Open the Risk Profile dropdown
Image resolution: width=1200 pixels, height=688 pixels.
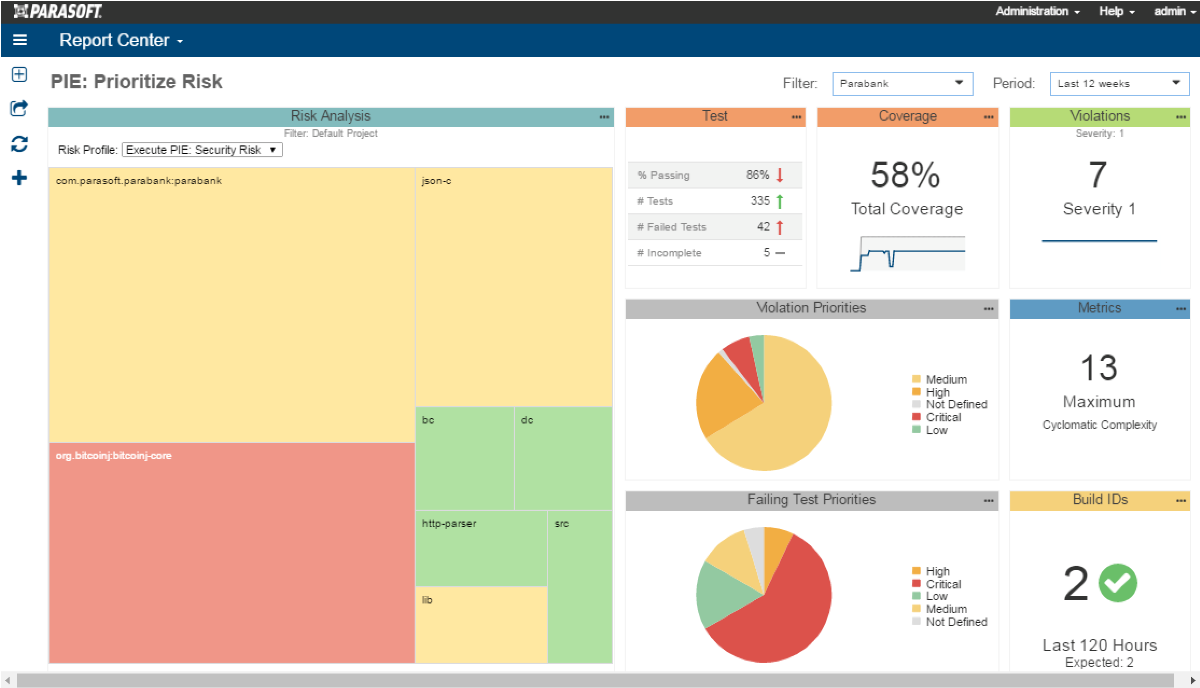(202, 150)
